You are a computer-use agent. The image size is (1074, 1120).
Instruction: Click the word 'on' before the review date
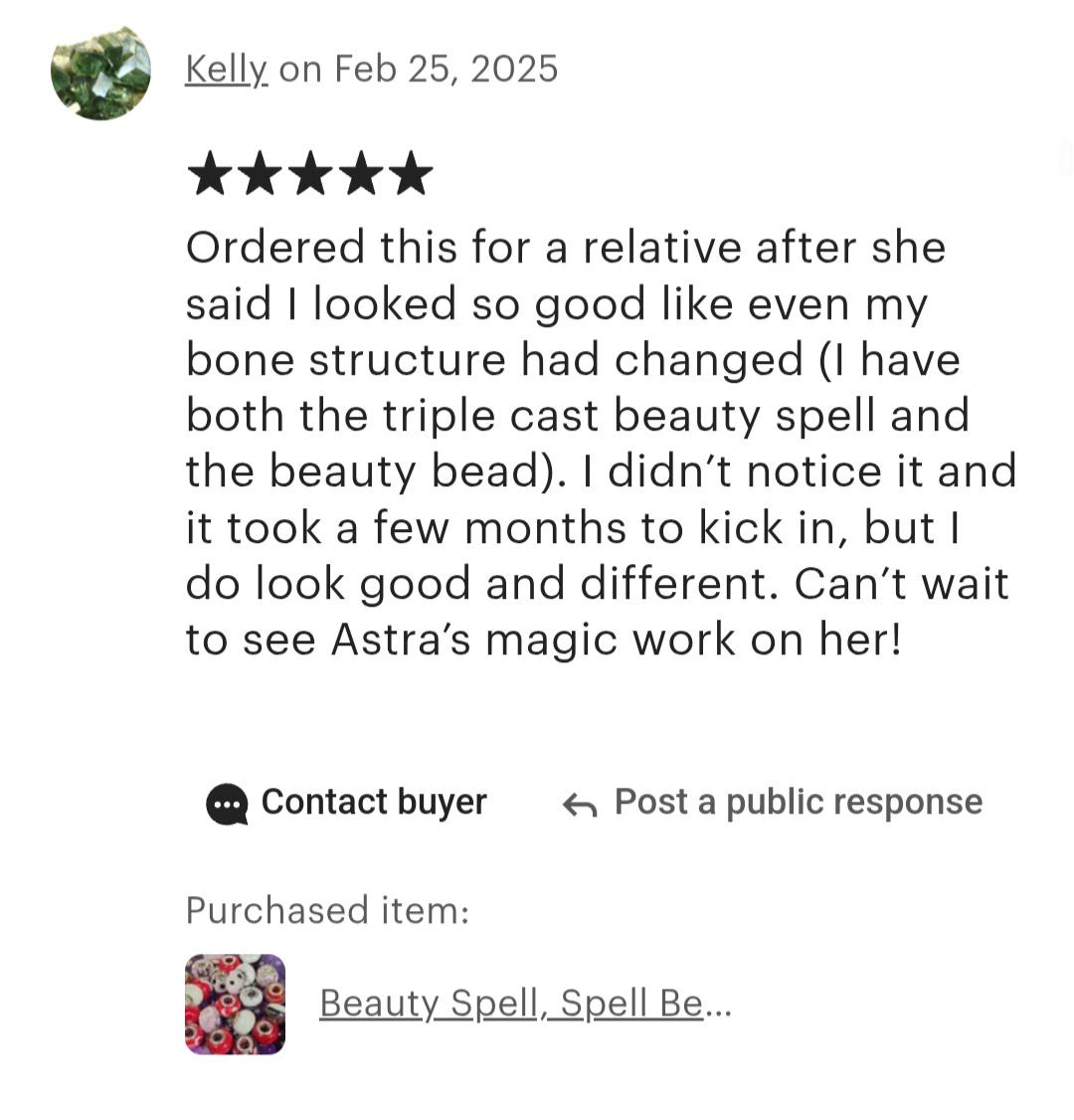click(300, 70)
